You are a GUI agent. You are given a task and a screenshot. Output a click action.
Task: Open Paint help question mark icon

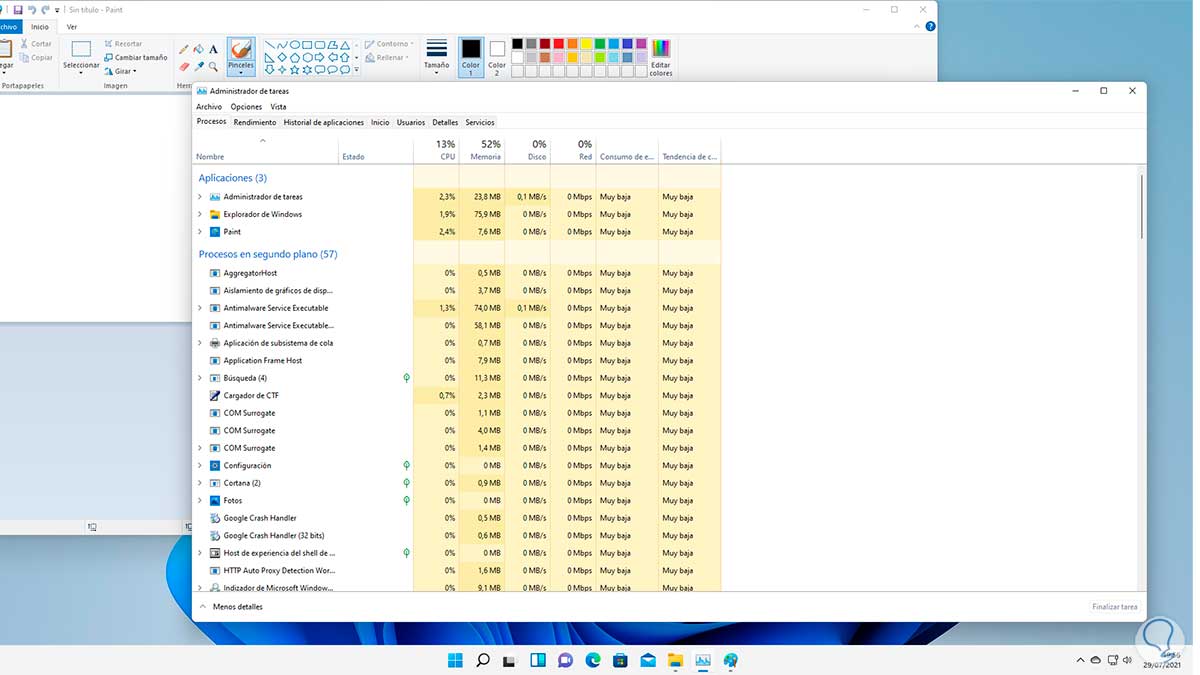coord(931,27)
